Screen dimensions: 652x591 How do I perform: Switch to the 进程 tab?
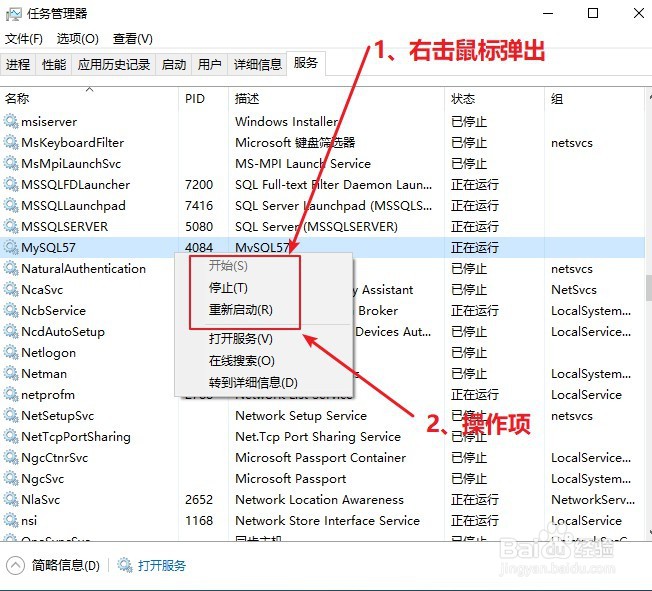[18, 64]
